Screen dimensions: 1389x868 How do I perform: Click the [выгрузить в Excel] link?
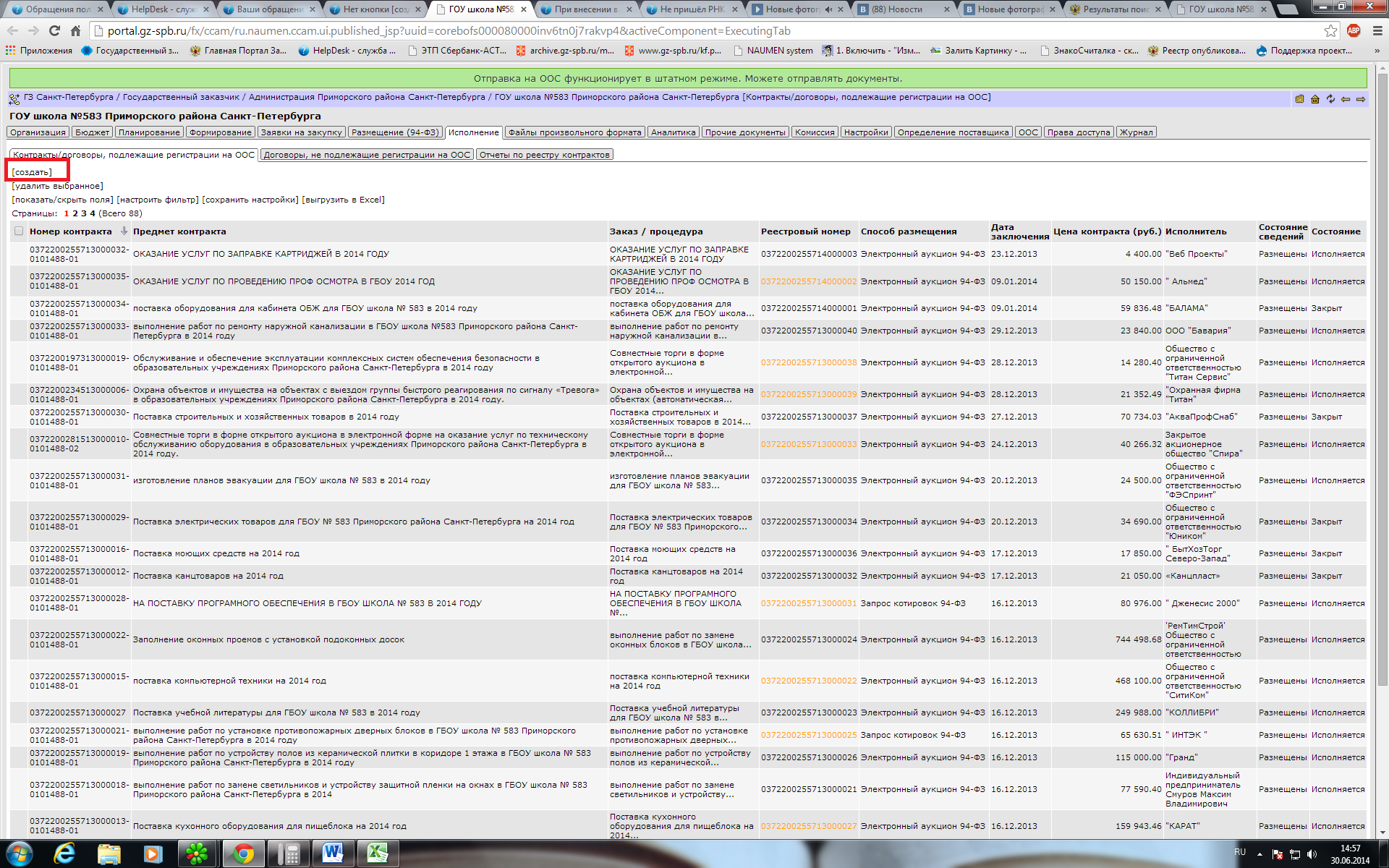pos(343,200)
